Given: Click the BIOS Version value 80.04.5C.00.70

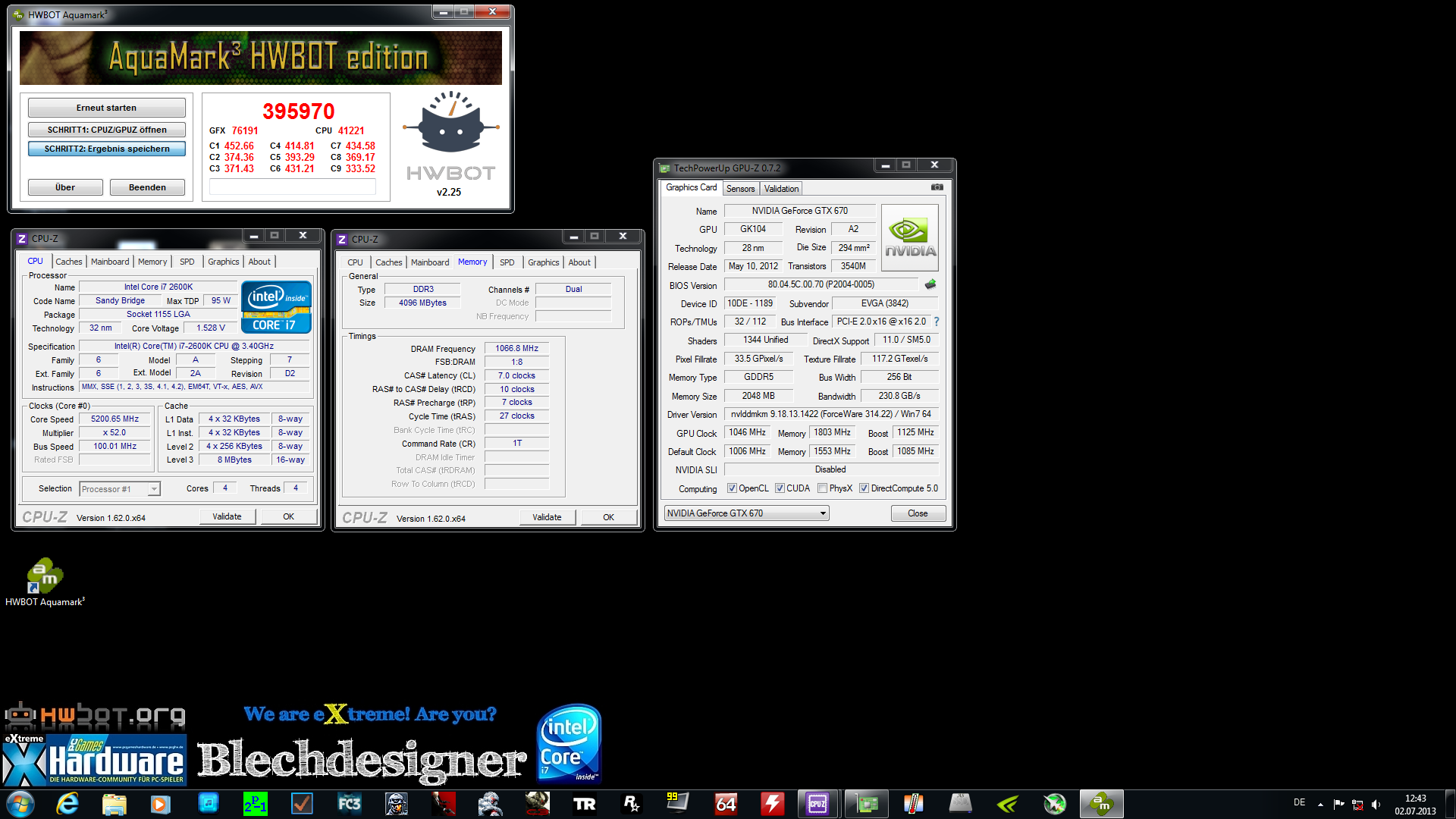Looking at the screenshot, I should click(821, 284).
